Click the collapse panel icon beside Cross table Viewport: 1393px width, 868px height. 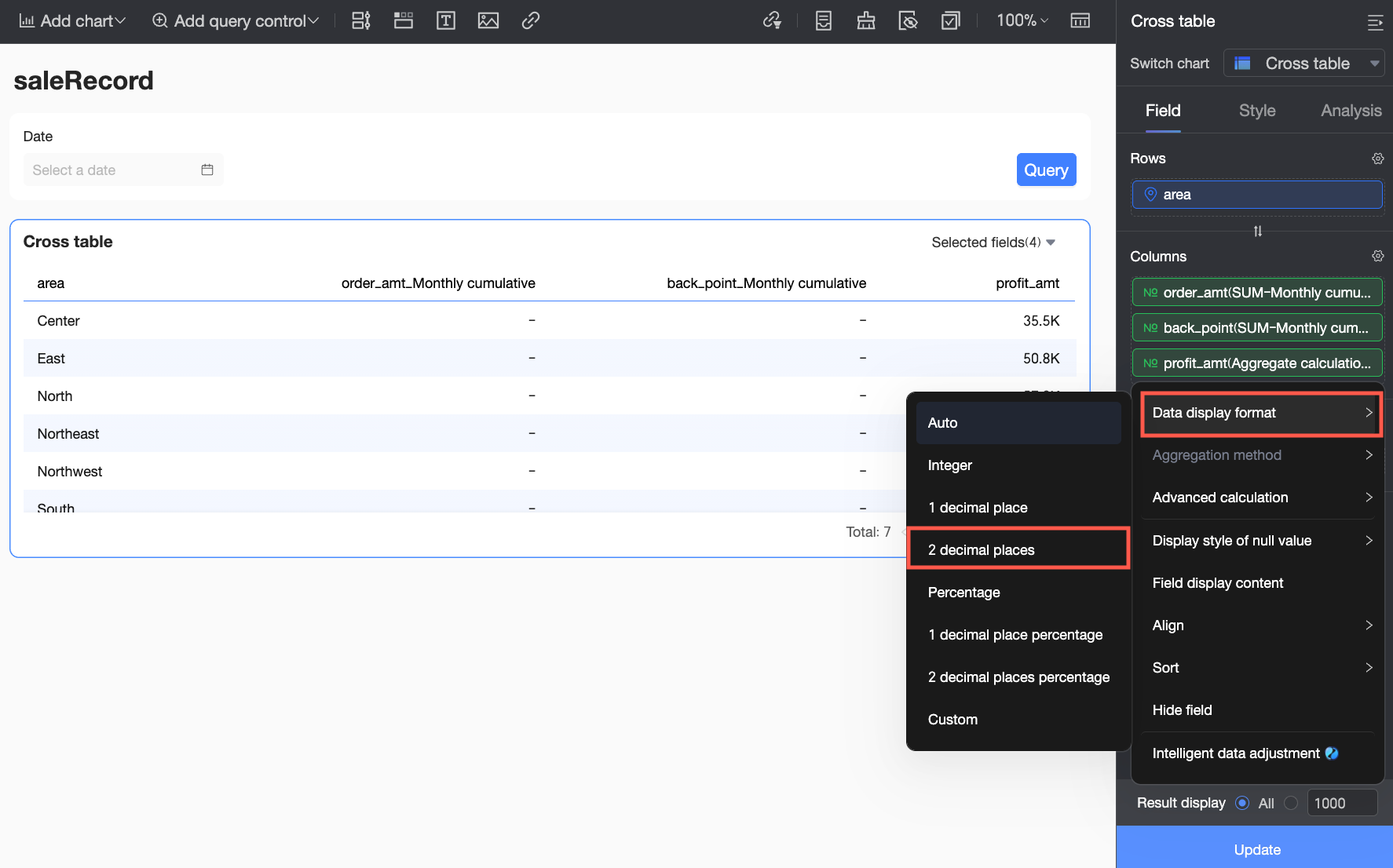1375,22
